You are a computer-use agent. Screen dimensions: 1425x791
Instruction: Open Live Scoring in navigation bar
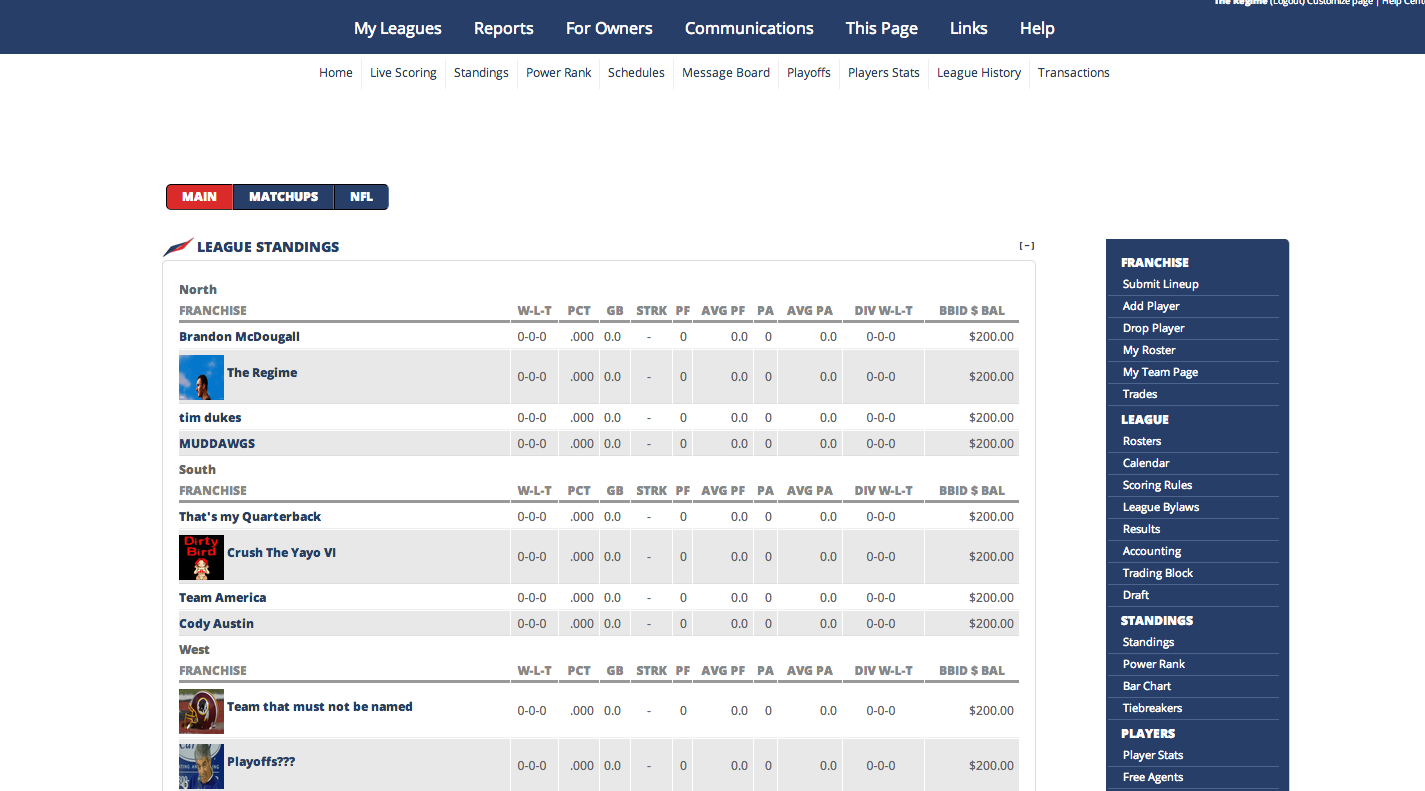403,73
